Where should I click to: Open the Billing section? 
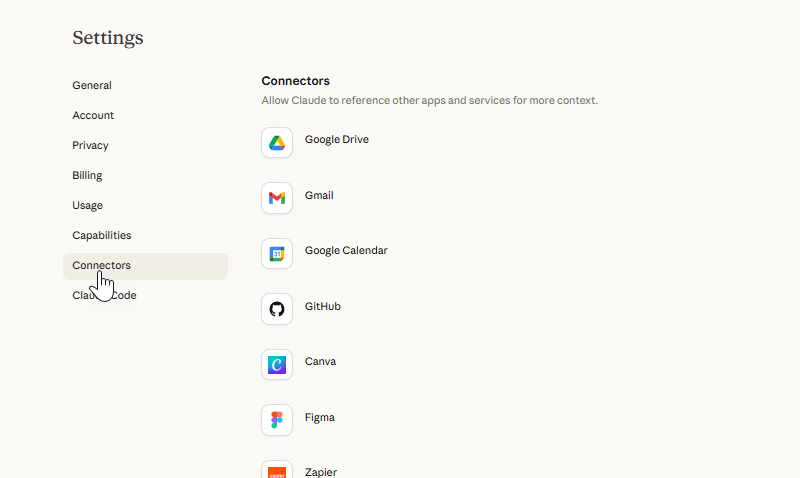(x=87, y=175)
